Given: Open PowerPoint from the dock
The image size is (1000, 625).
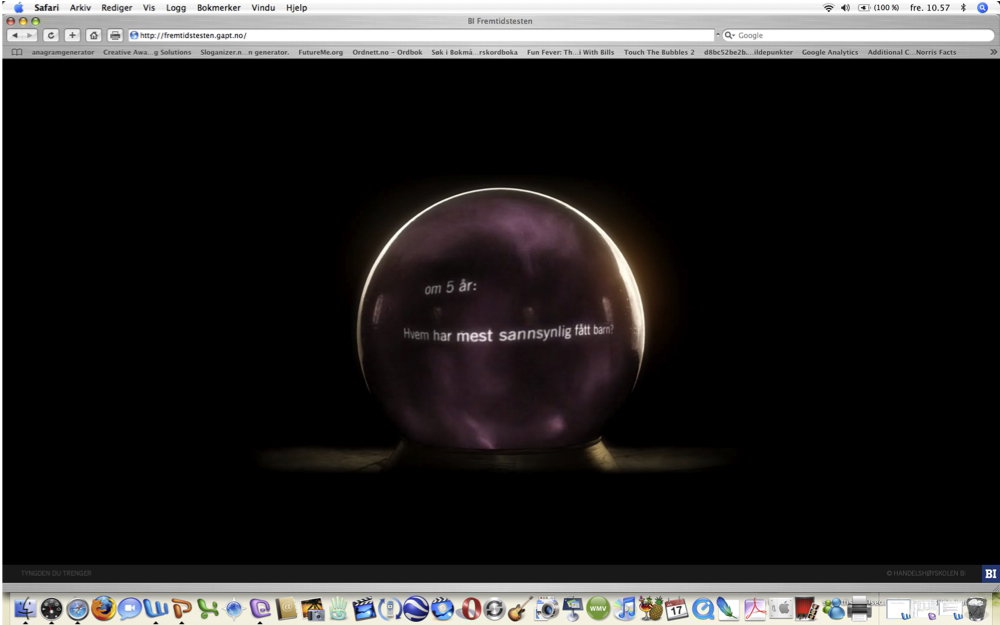Looking at the screenshot, I should click(181, 609).
